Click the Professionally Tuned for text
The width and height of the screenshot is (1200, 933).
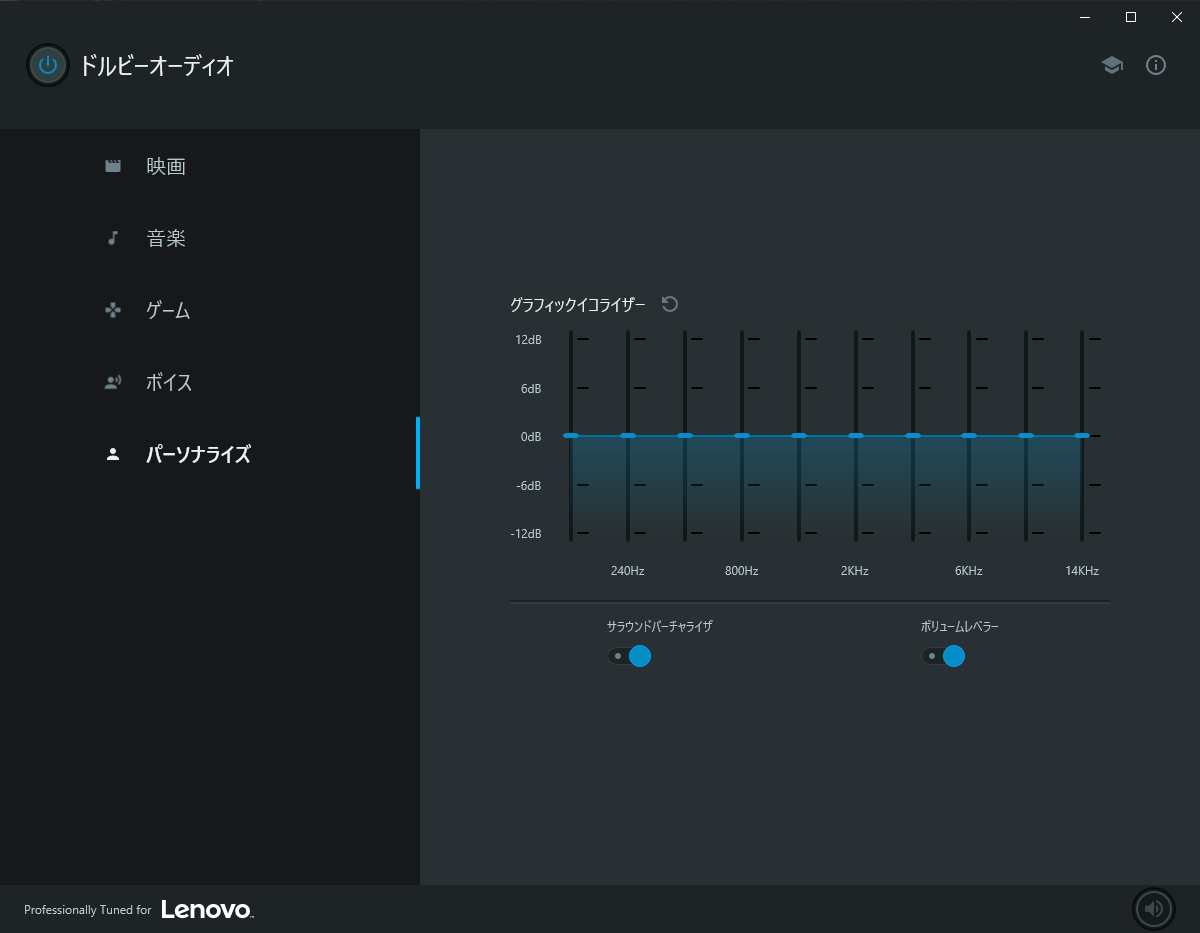click(x=88, y=910)
